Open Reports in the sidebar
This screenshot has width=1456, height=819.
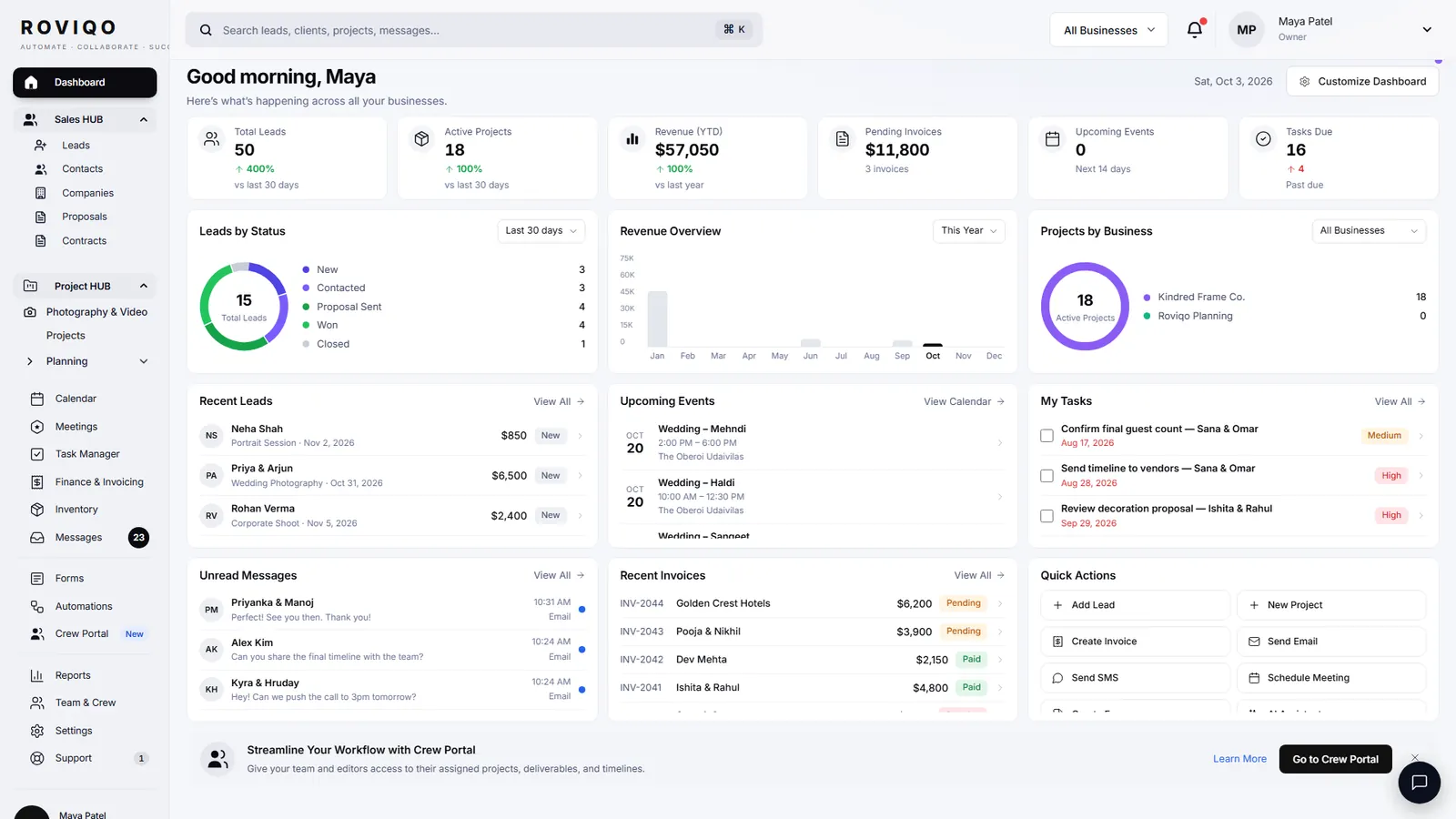click(73, 676)
